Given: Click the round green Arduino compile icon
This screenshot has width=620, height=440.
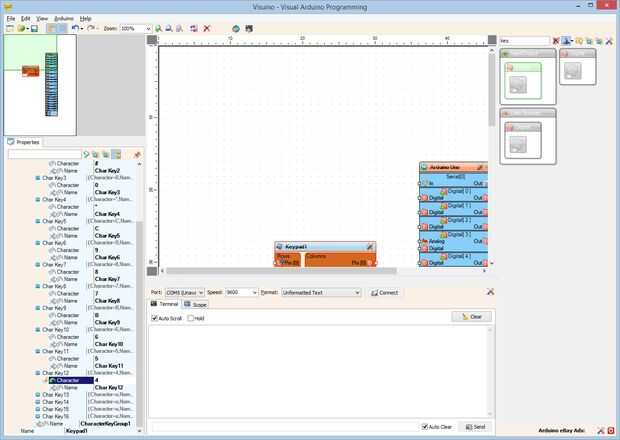Looking at the screenshot, I should click(x=236, y=28).
